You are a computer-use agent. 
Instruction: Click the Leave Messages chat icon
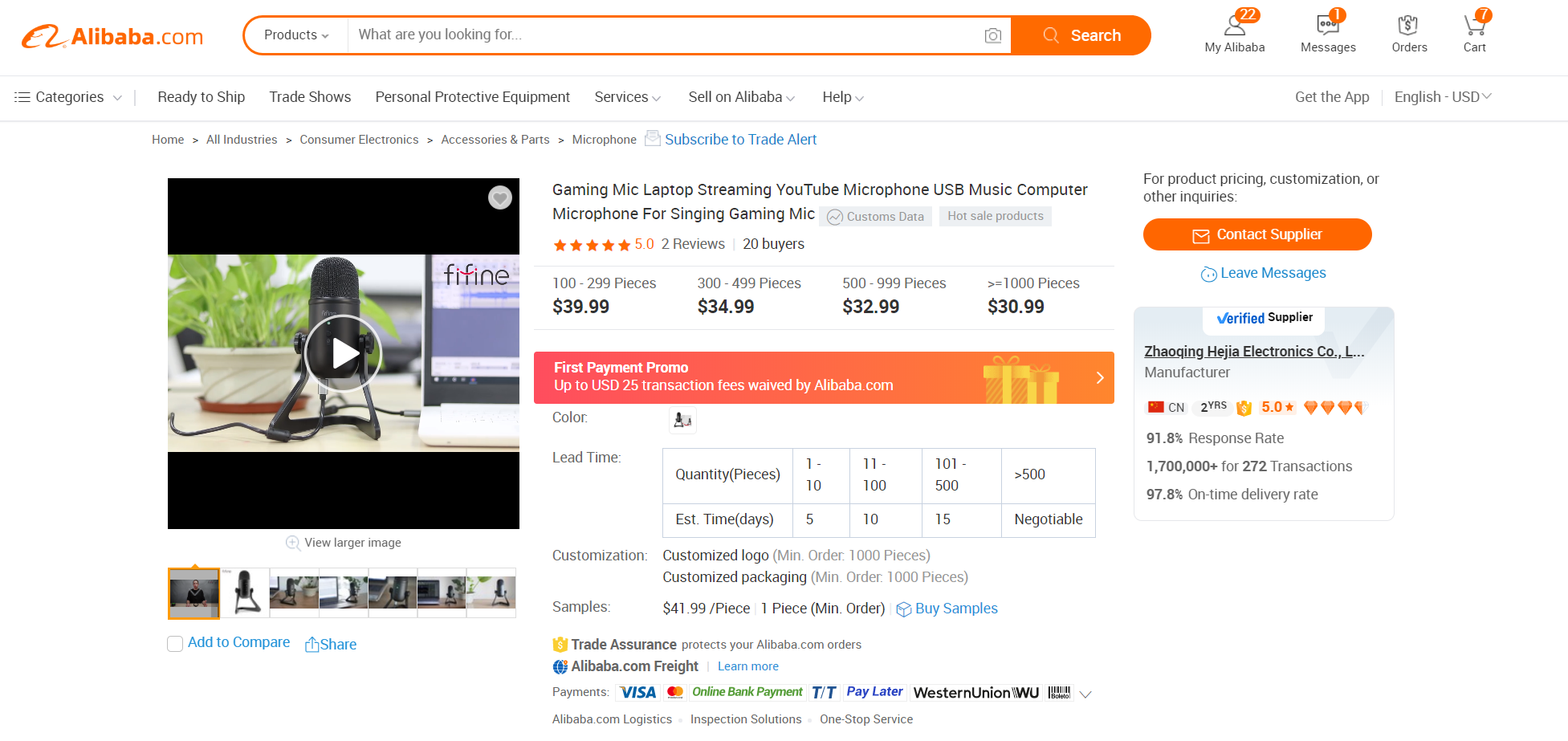click(x=1208, y=274)
